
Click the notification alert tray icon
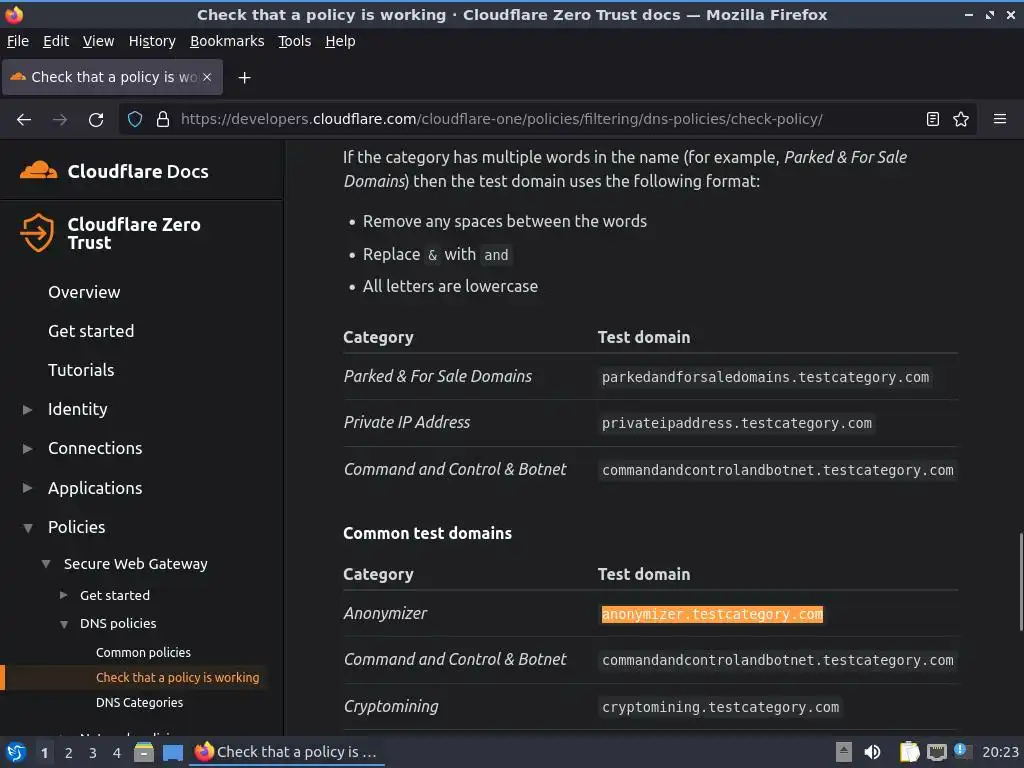click(x=961, y=751)
